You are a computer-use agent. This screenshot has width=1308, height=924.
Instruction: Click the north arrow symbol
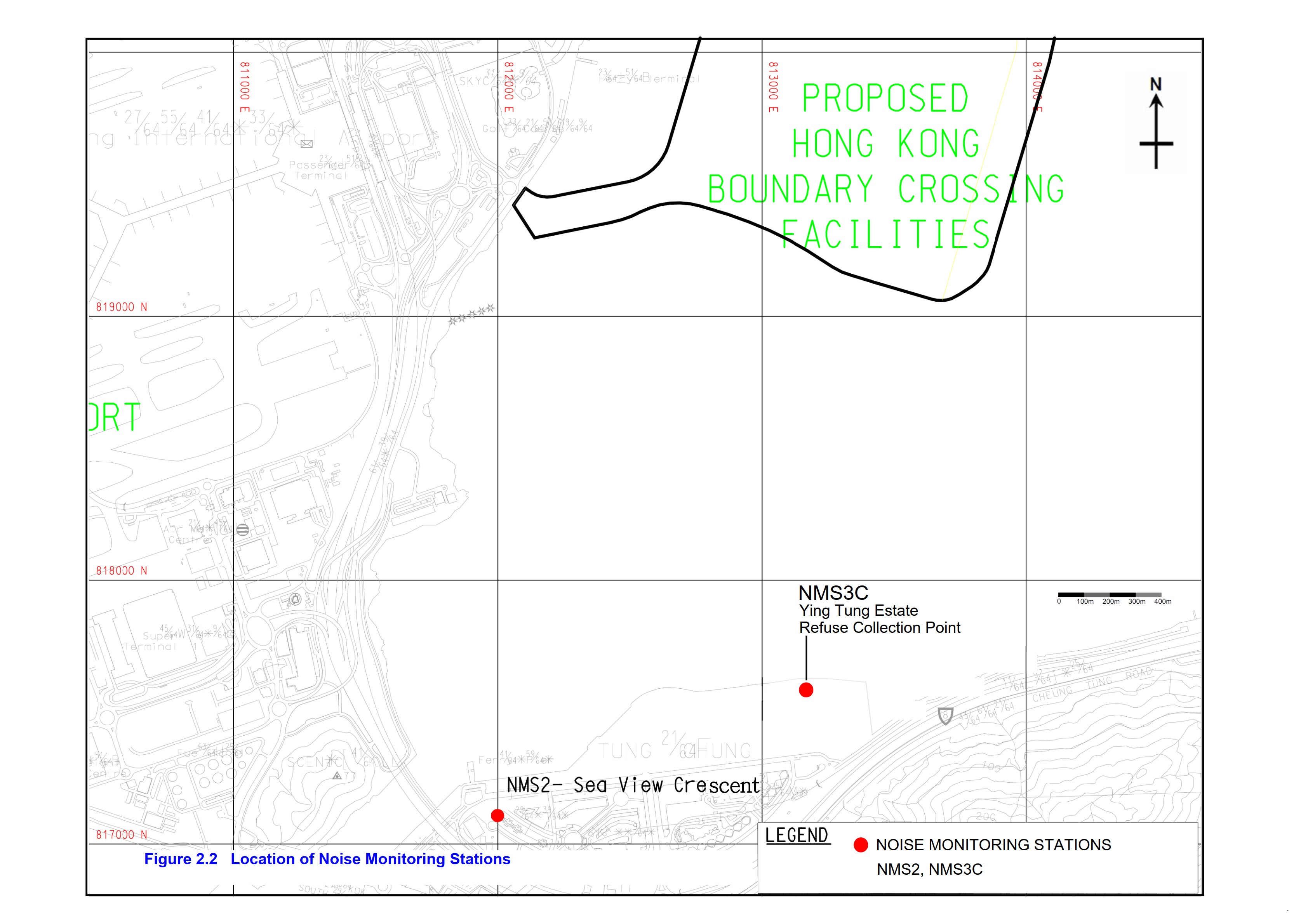[x=1156, y=123]
